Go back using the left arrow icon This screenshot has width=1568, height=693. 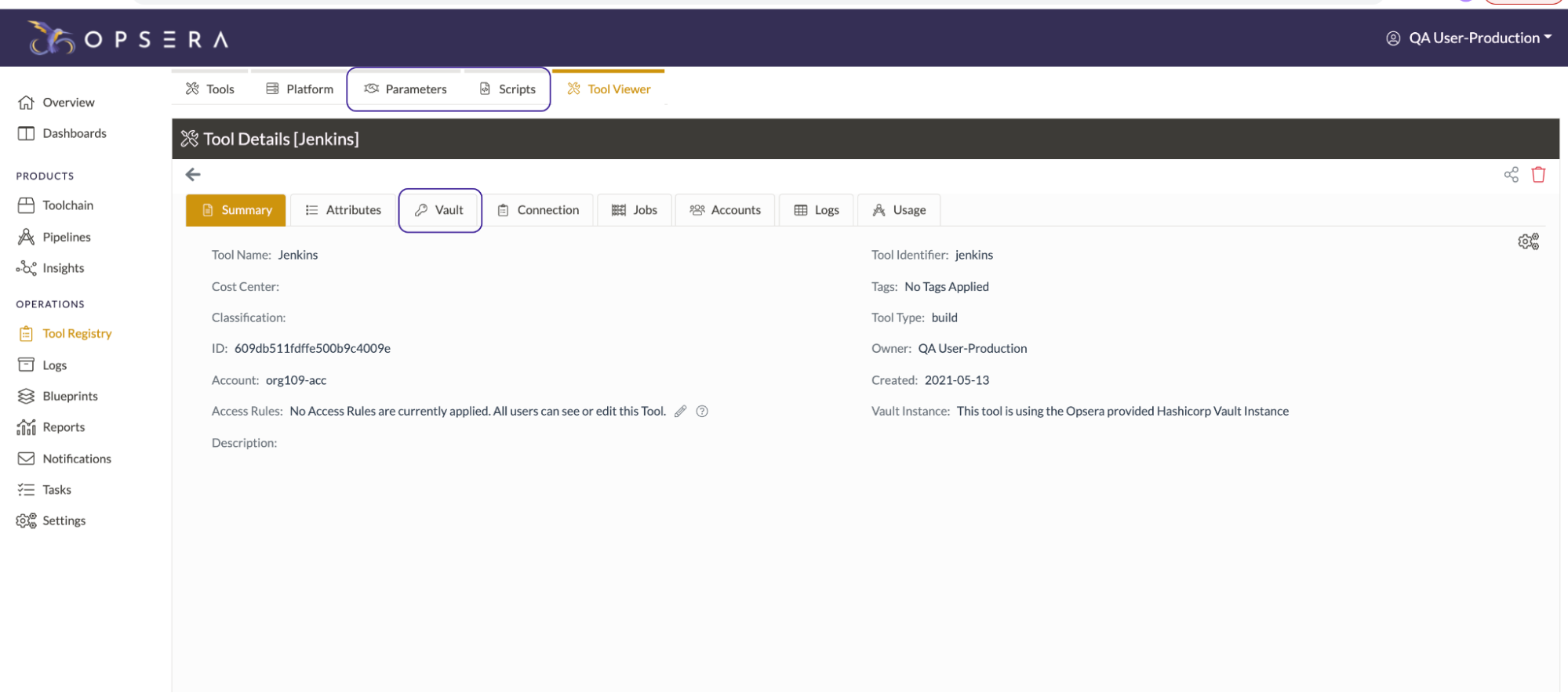[193, 175]
